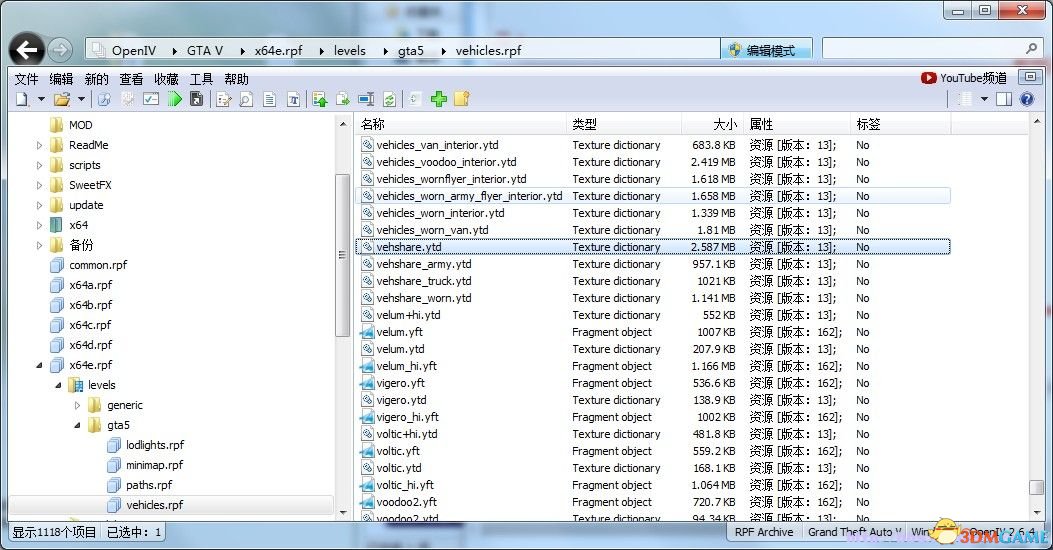Viewport: 1053px width, 550px height.
Task: Click the rename toolbar icon
Action: 366,100
